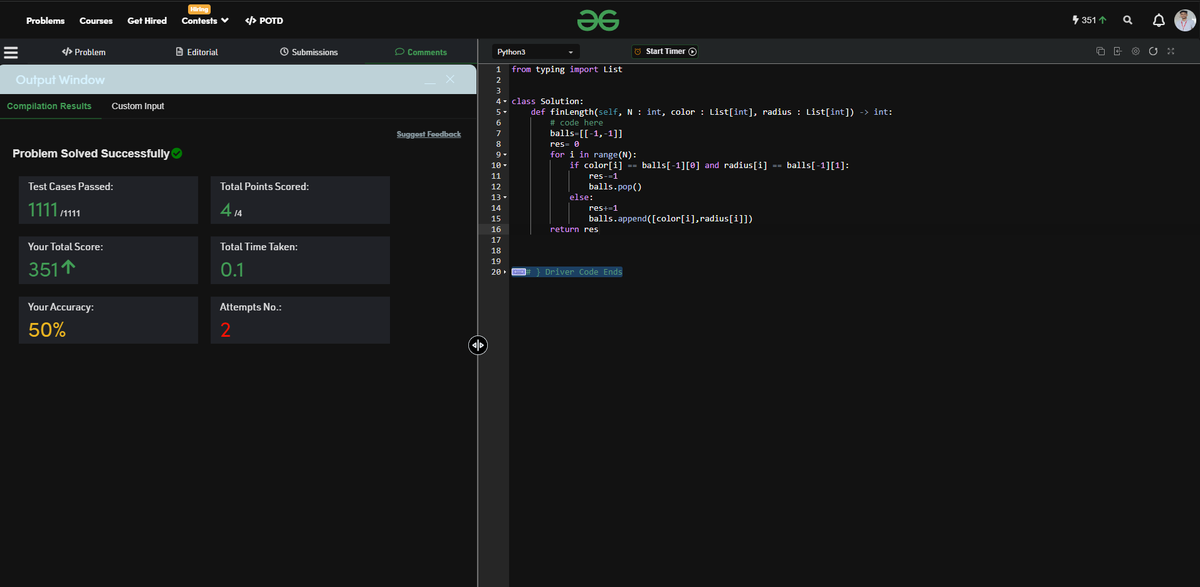This screenshot has height=587, width=1200.
Task: Copy the code with the copy icon
Action: point(1100,52)
